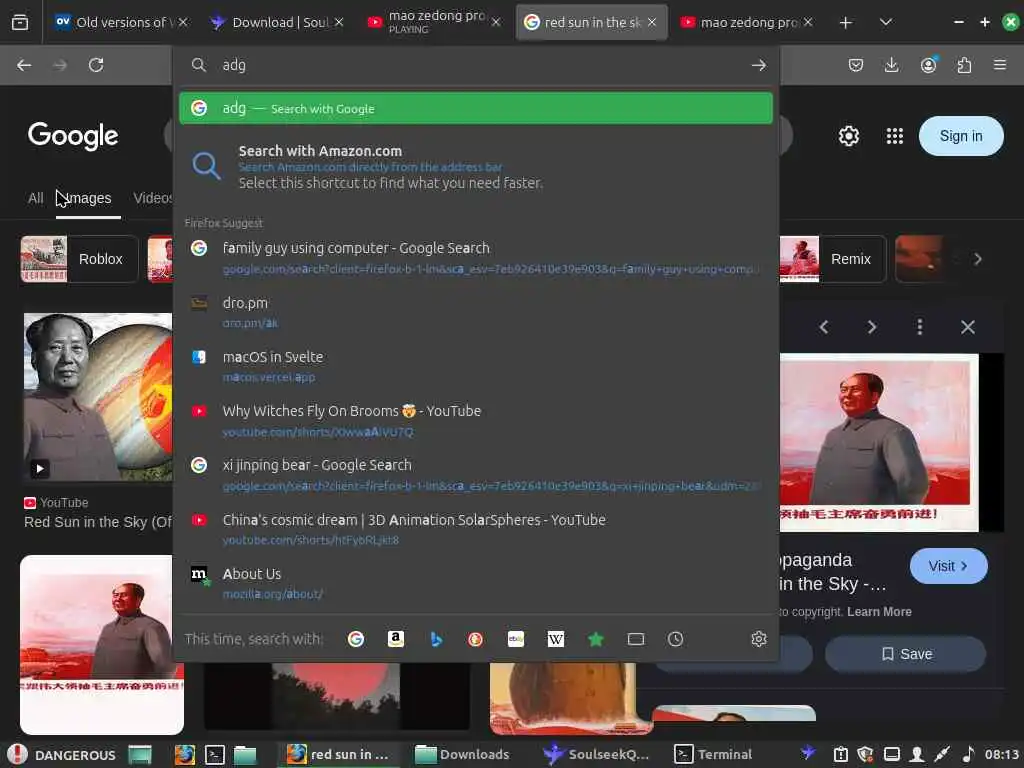Search bookmarks with the green star icon
Viewport: 1024px width, 768px height.
pyautogui.click(x=596, y=639)
